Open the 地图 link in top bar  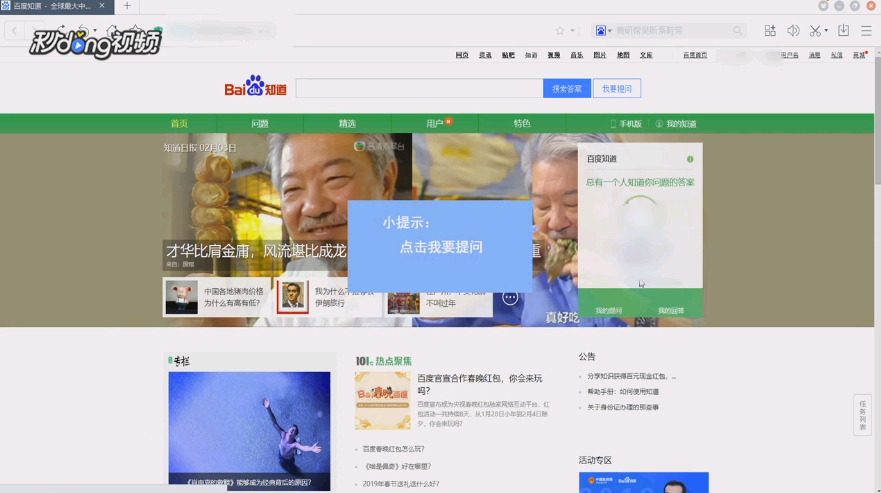(x=623, y=55)
